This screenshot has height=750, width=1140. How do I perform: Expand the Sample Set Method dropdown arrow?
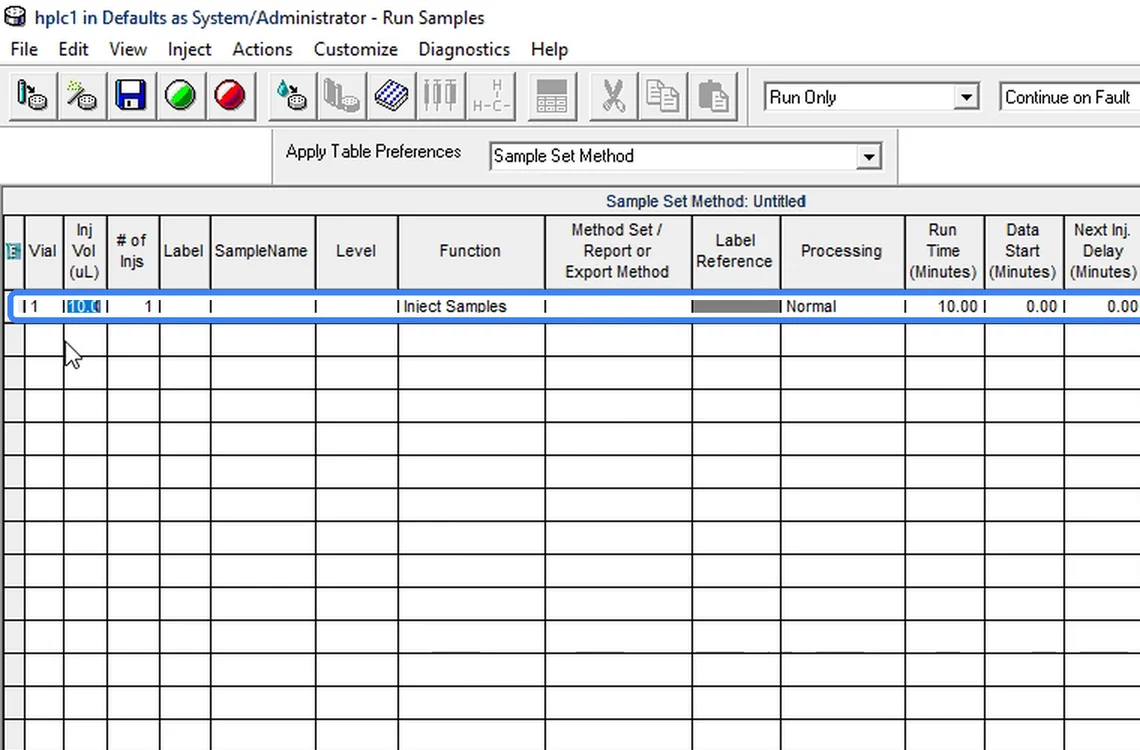pos(868,156)
